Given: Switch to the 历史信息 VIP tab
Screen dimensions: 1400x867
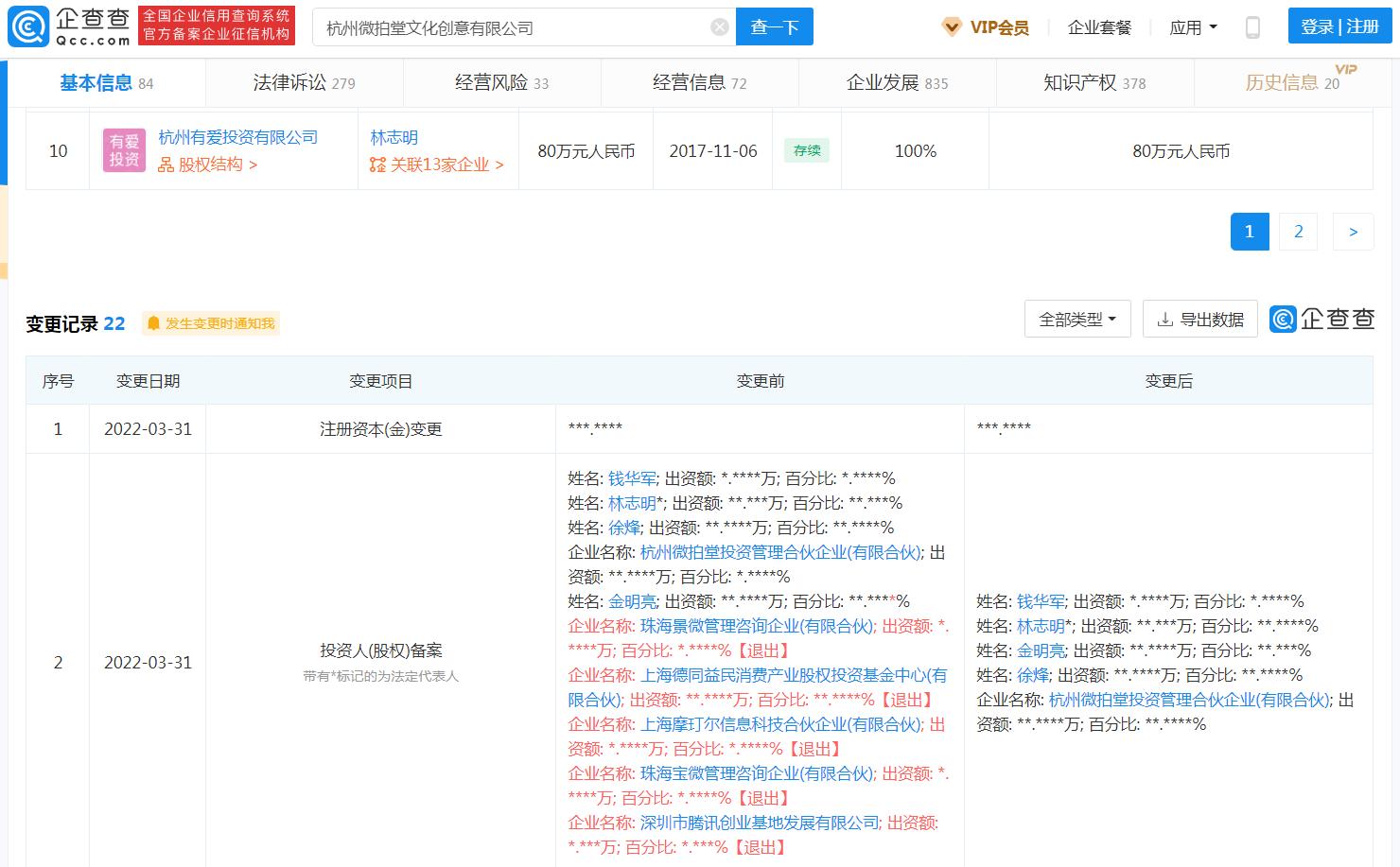Looking at the screenshot, I should coord(1292,83).
